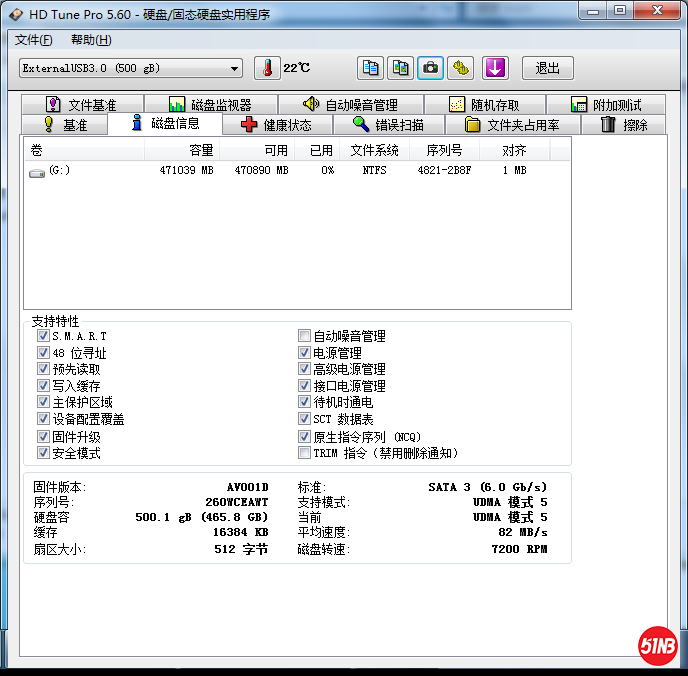Viewport: 688px width, 676px height.
Task: Open the ExternalUSB3.0 drive dropdown
Action: pos(235,68)
